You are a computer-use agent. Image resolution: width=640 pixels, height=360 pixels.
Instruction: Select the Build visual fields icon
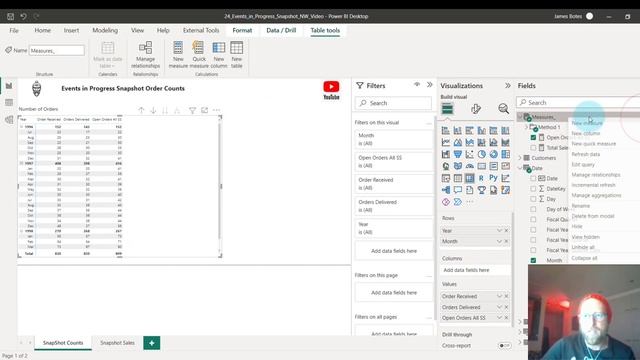tap(447, 109)
